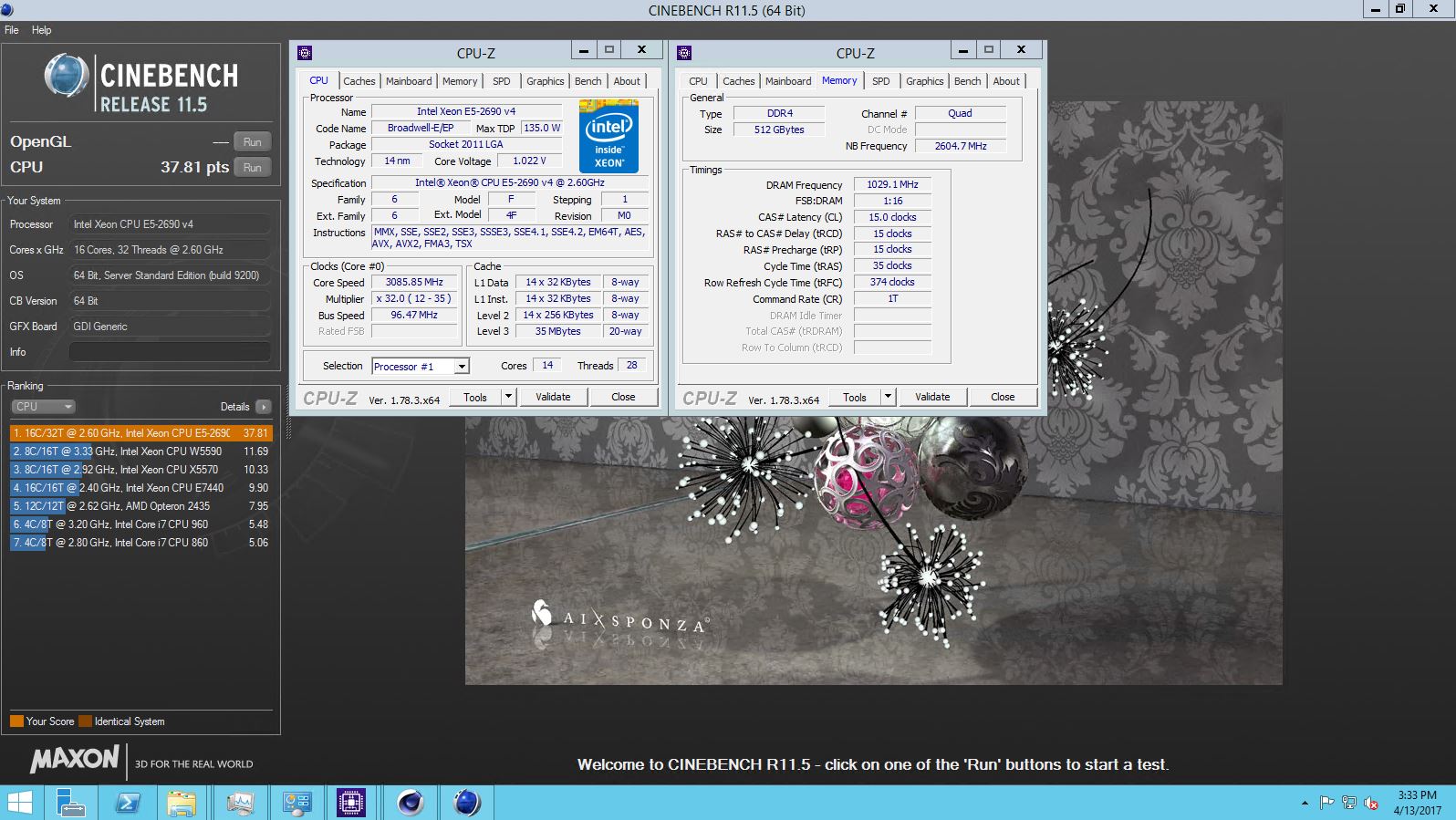Image resolution: width=1456 pixels, height=820 pixels.
Task: Click the muted volume tray icon
Action: (1371, 803)
